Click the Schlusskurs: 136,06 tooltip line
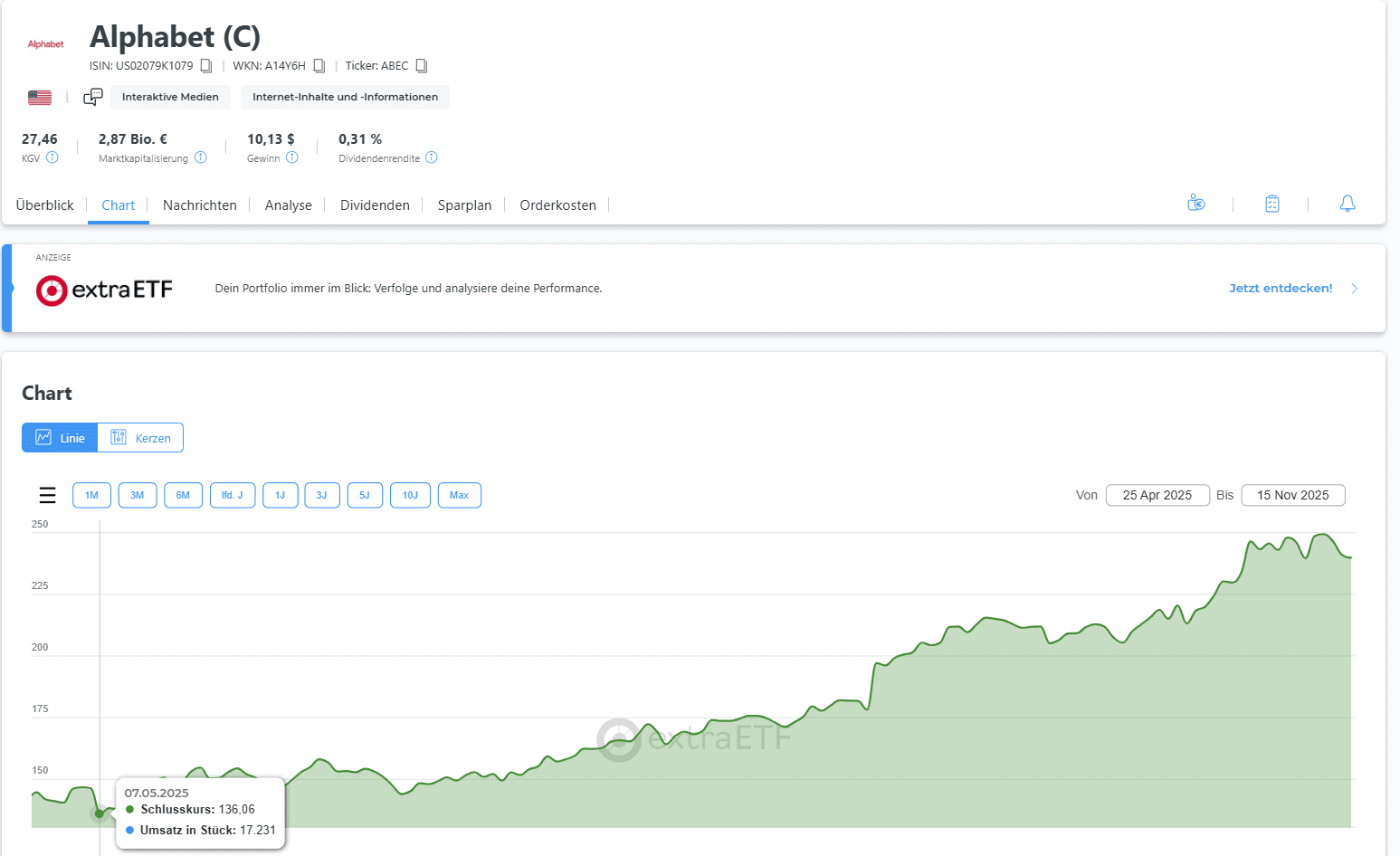This screenshot has width=1400, height=856. [191, 809]
